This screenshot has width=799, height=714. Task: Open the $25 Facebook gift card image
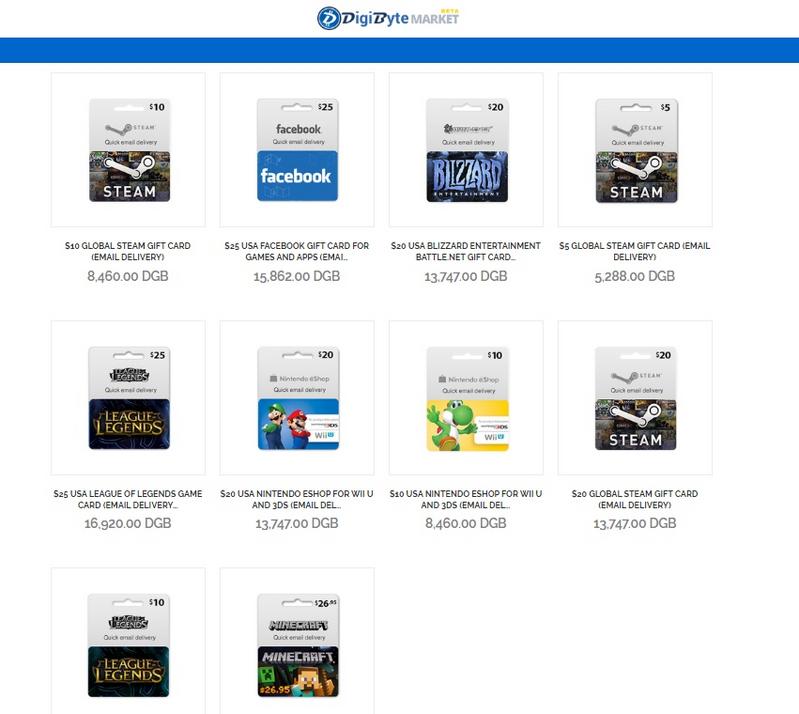click(297, 150)
